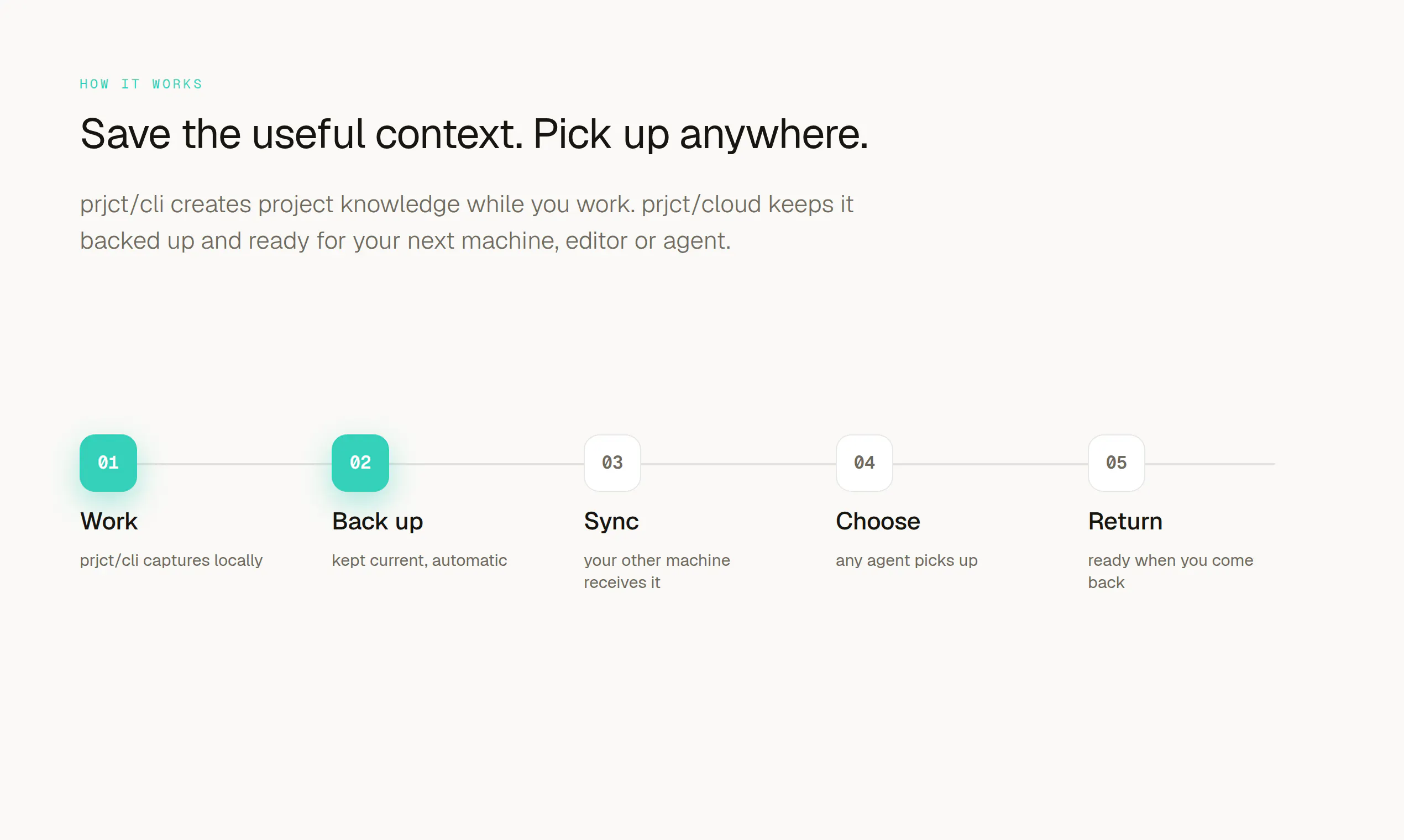Click 'your other machine receives it' text

coord(657,571)
